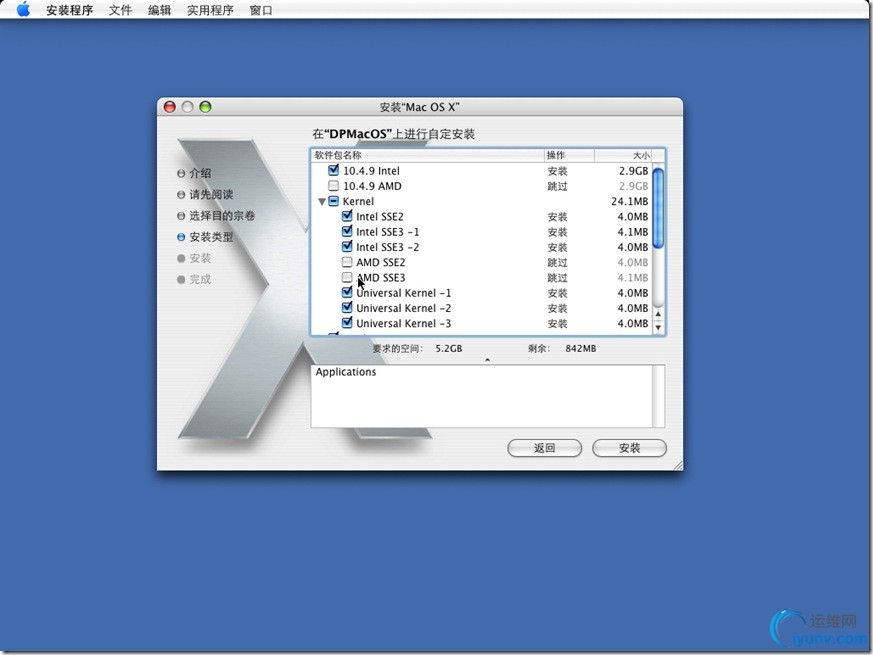
Task: Uncheck Universal Kernel -1
Action: 347,292
